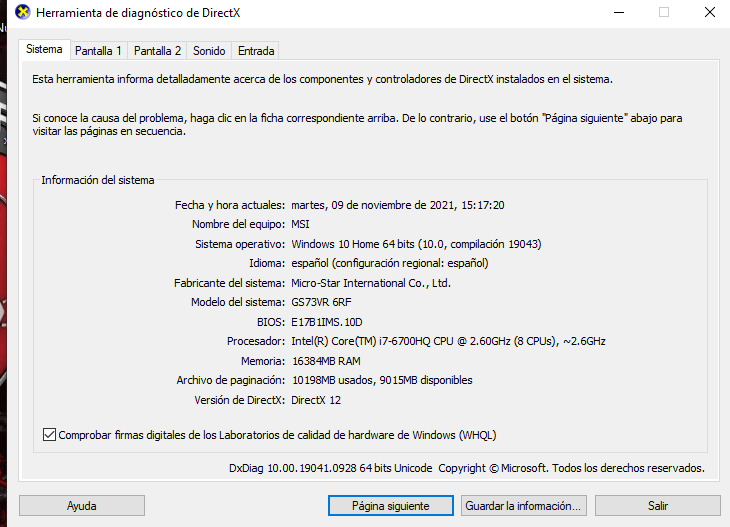730x527 pixels.
Task: Click the computer name value MSI
Action: pos(300,224)
